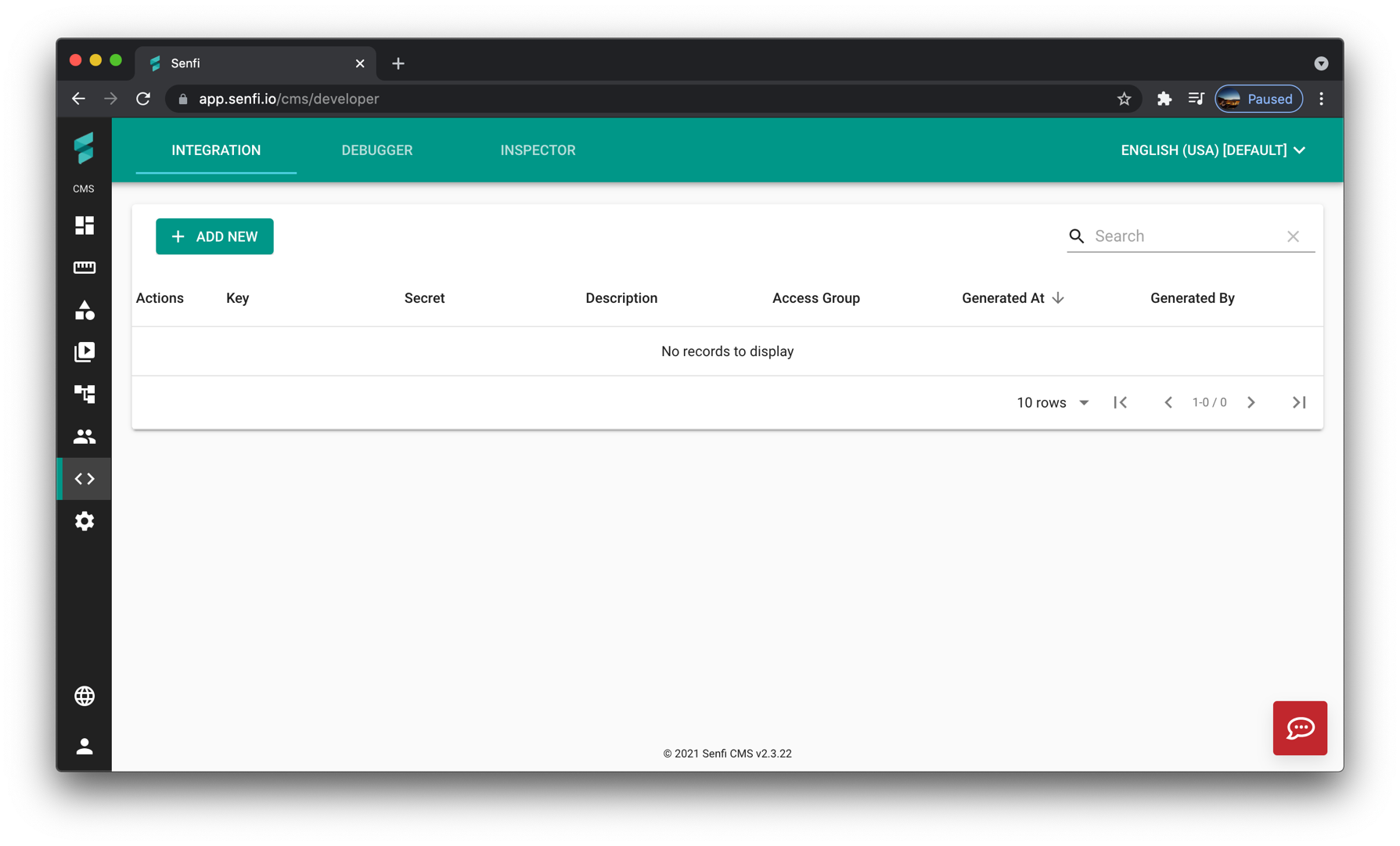Open the Senfi logo home
This screenshot has width=1400, height=846.
tap(84, 148)
